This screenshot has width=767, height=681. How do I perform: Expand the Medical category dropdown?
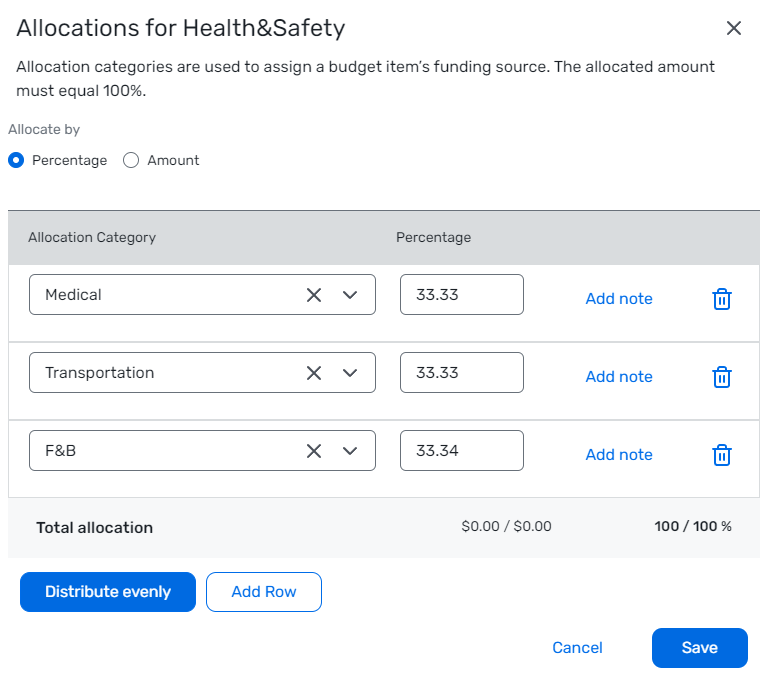tap(350, 295)
